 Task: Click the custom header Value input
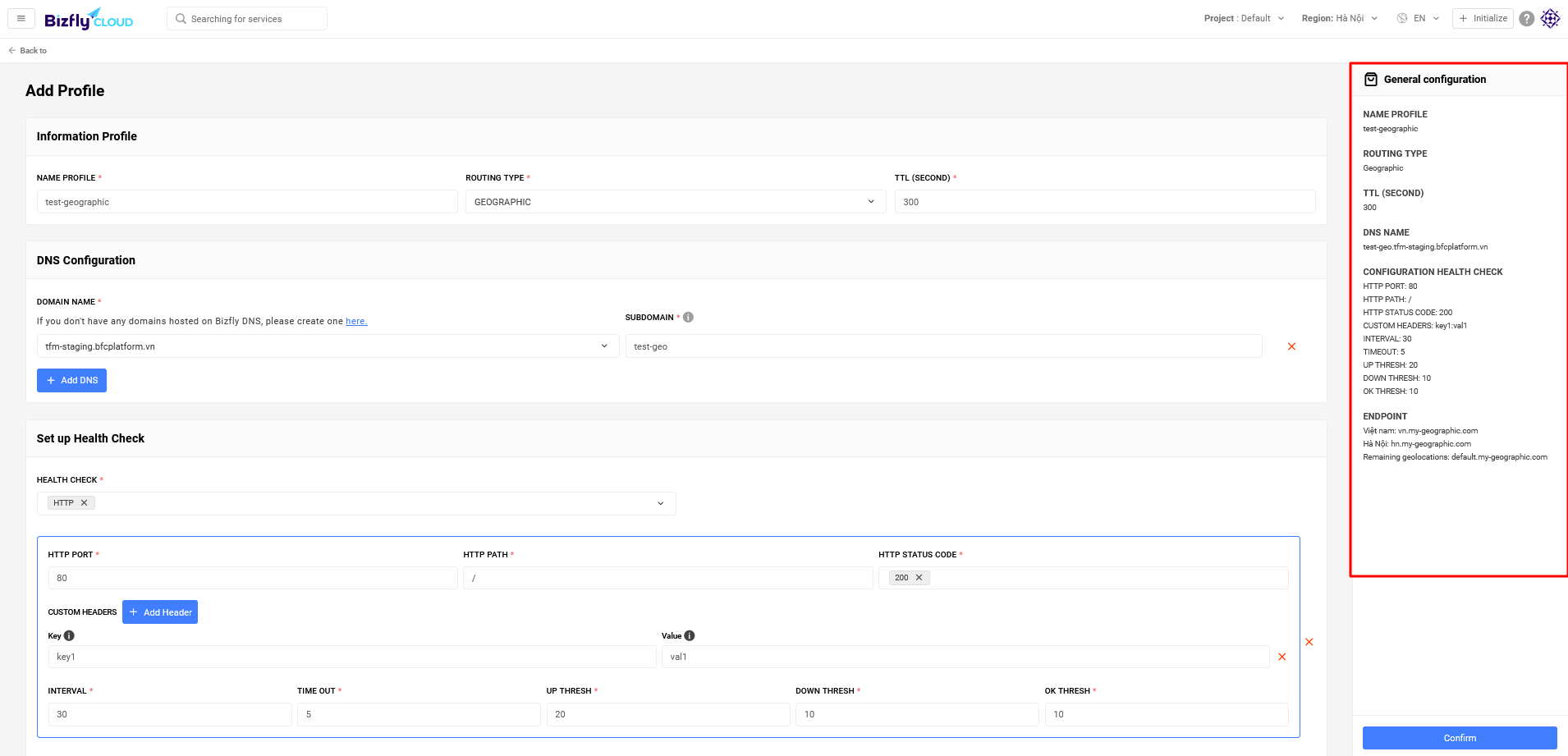click(965, 657)
